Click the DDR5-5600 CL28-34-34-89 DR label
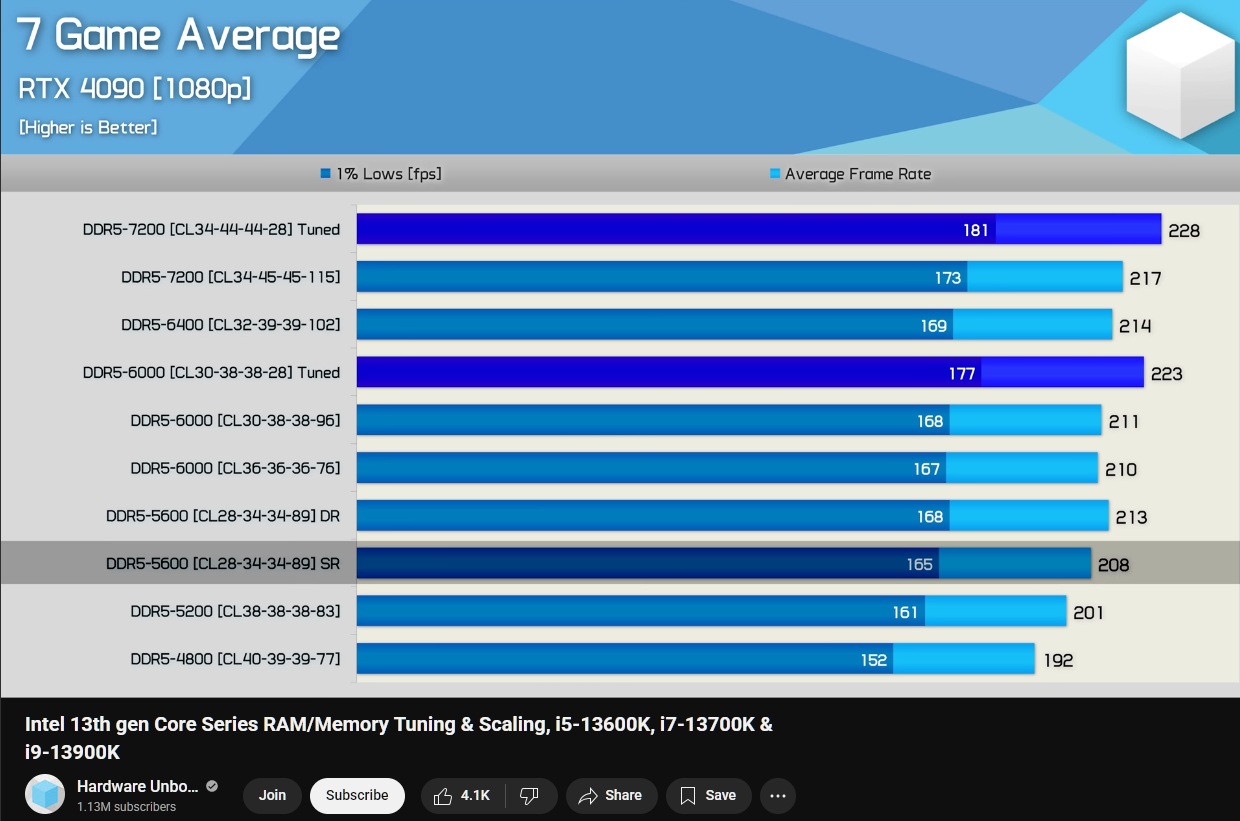1240x821 pixels. (223, 516)
